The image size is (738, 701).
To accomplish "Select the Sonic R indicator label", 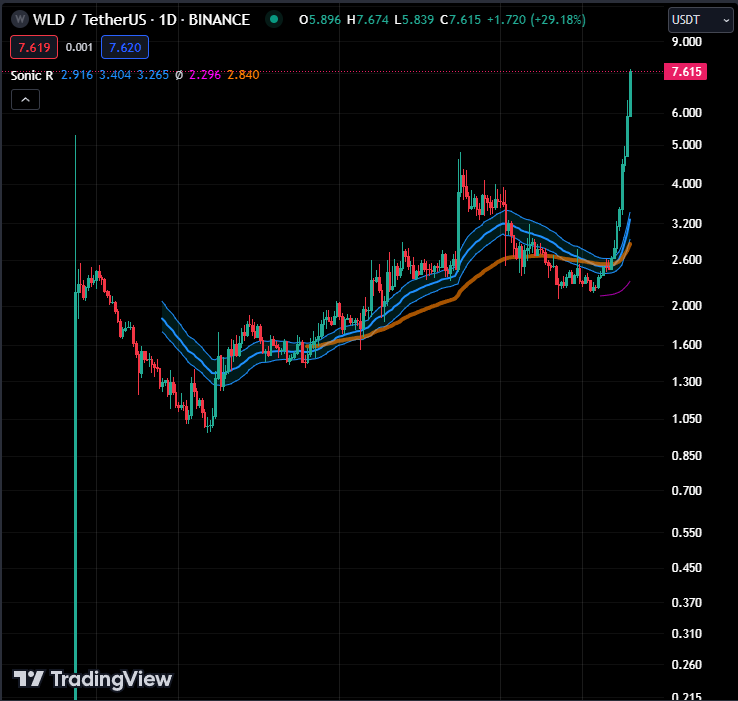I will point(32,75).
